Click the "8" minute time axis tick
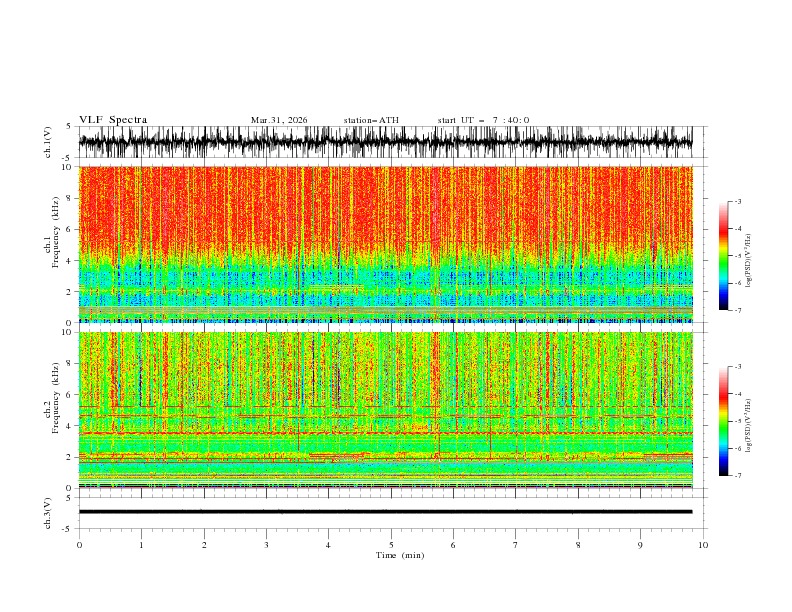This screenshot has height=612, width=792. (x=578, y=545)
